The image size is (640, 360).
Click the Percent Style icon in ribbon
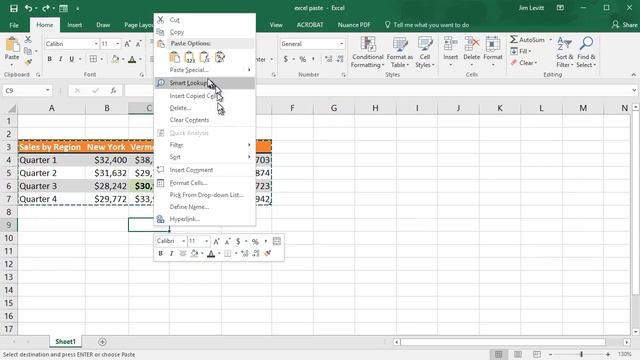[302, 59]
